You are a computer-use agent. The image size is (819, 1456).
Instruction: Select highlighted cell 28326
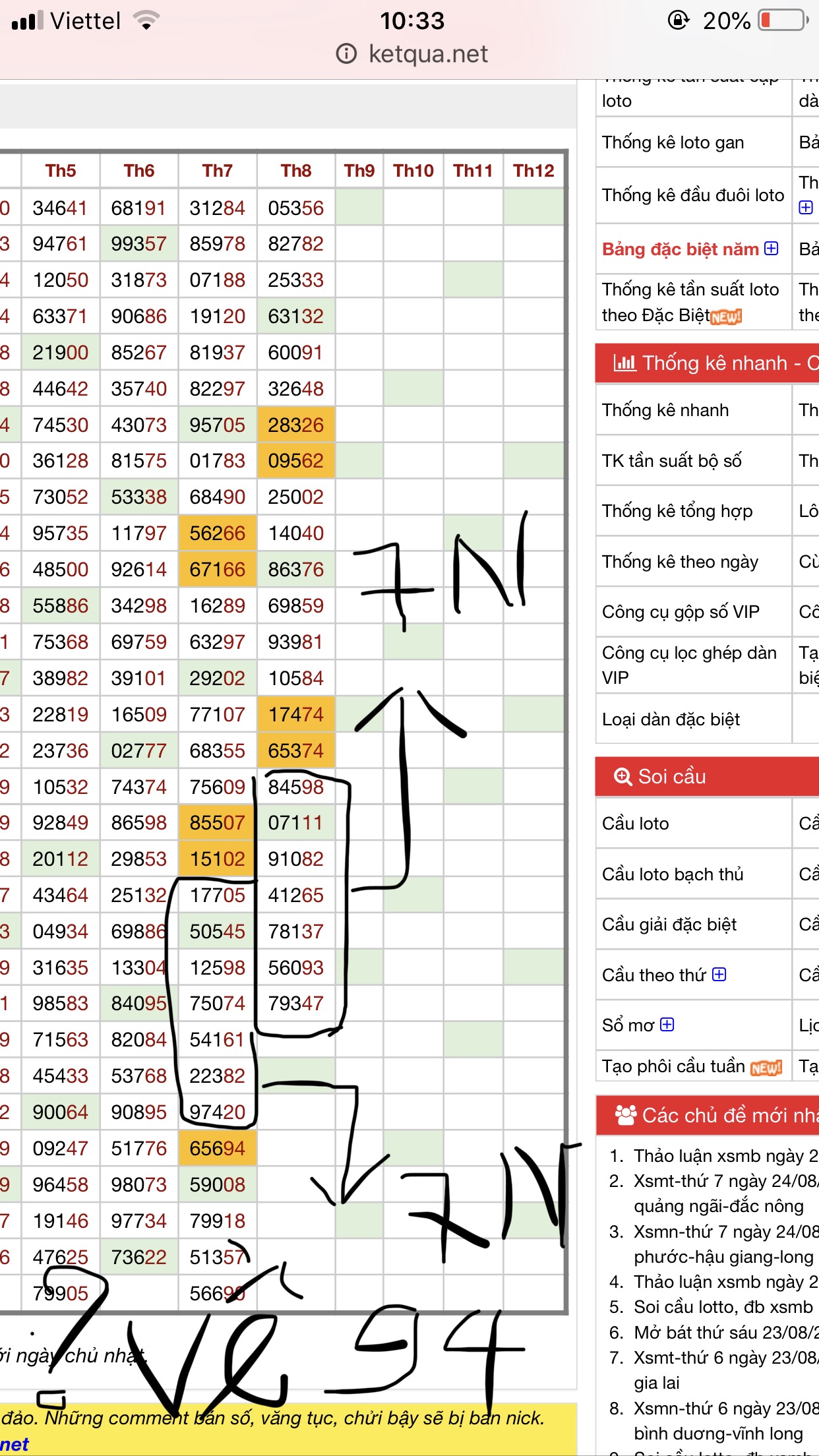pos(296,425)
